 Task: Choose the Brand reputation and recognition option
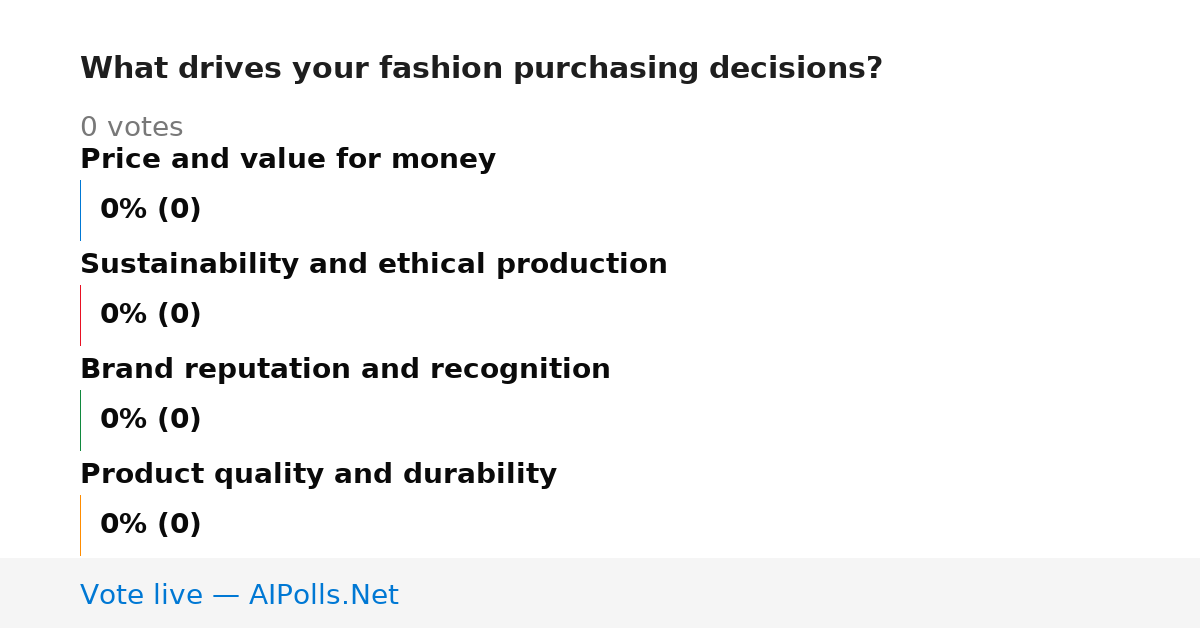point(345,370)
